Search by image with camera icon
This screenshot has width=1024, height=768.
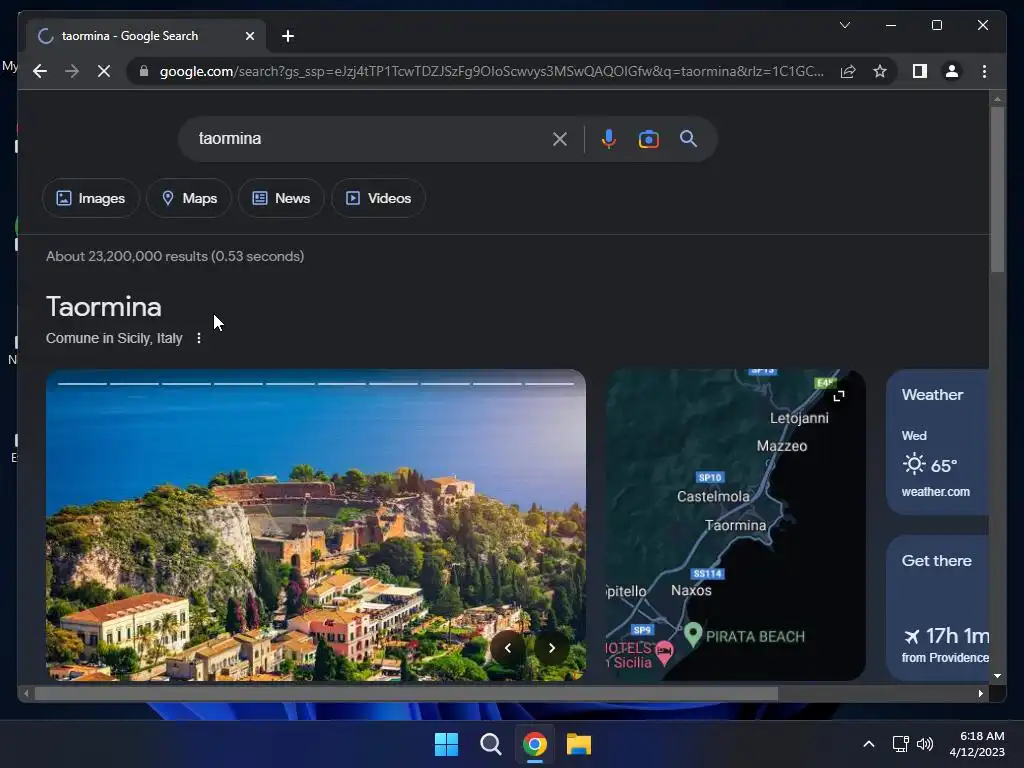tap(648, 139)
